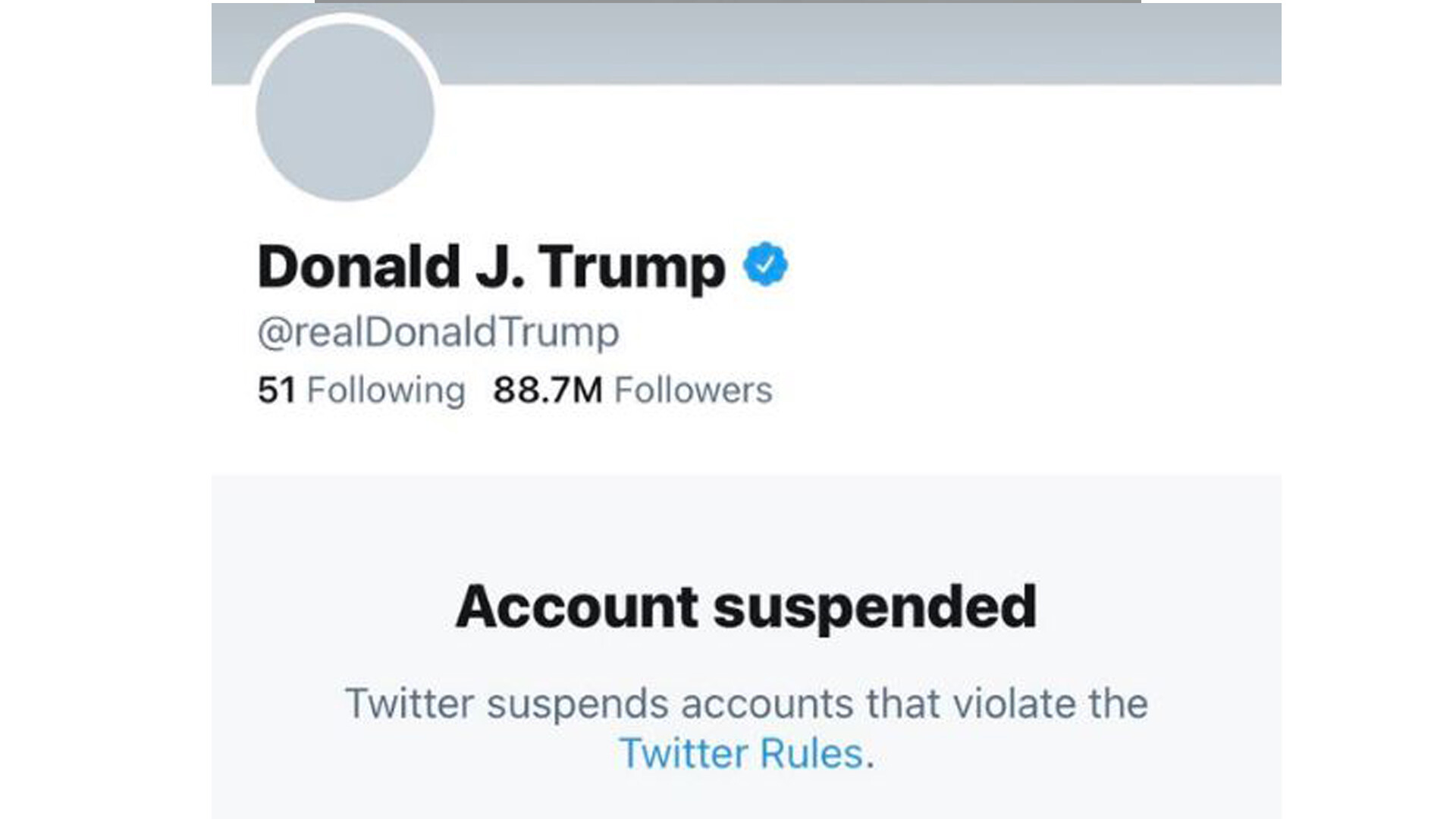Image resolution: width=1456 pixels, height=819 pixels.
Task: Click 'Trump' in the display name
Action: [x=632, y=268]
